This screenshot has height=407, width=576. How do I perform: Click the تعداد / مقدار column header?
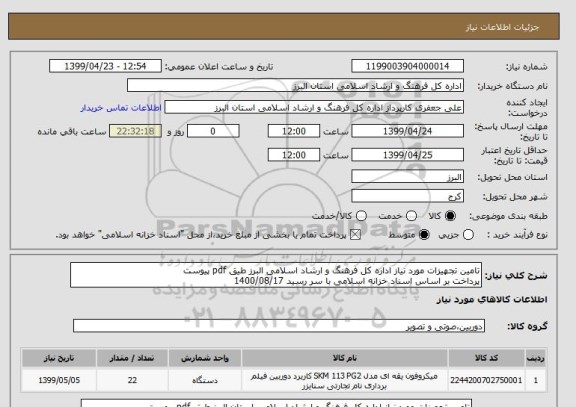pyautogui.click(x=132, y=358)
